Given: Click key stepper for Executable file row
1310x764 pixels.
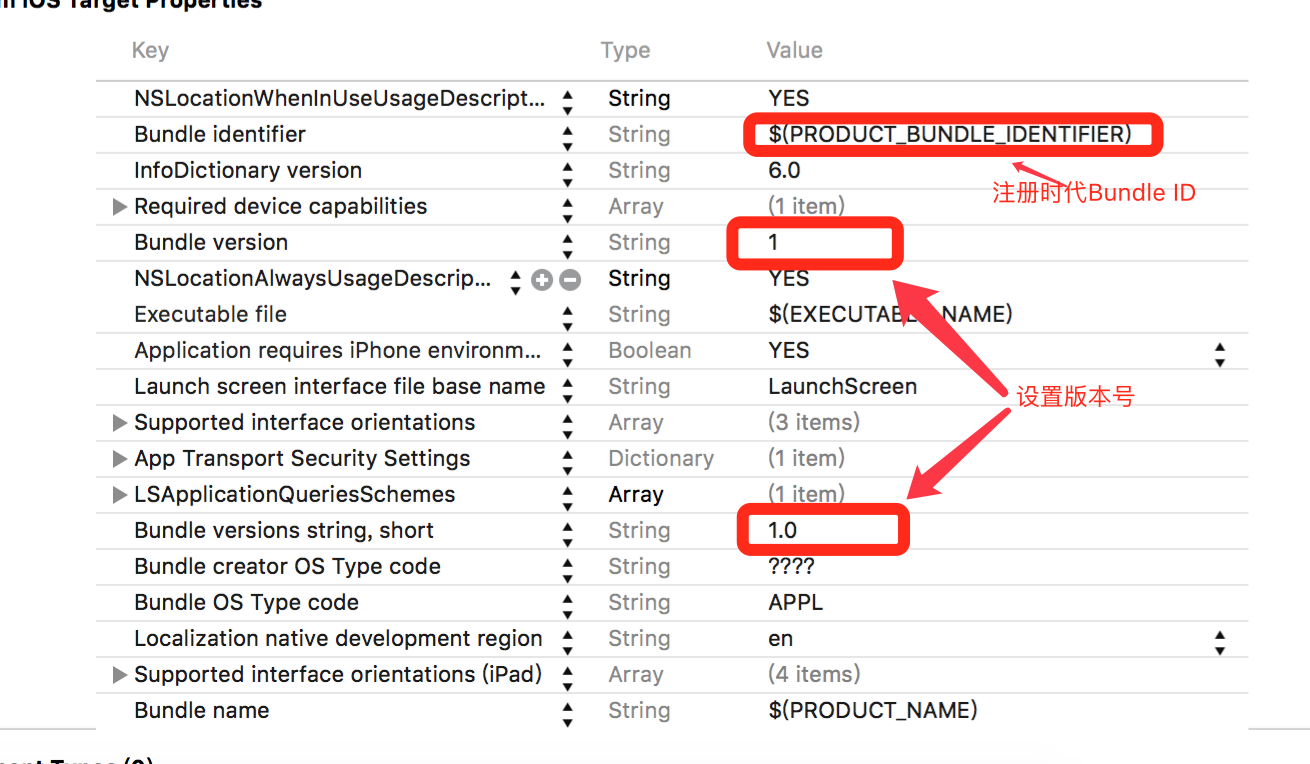Looking at the screenshot, I should tap(568, 316).
